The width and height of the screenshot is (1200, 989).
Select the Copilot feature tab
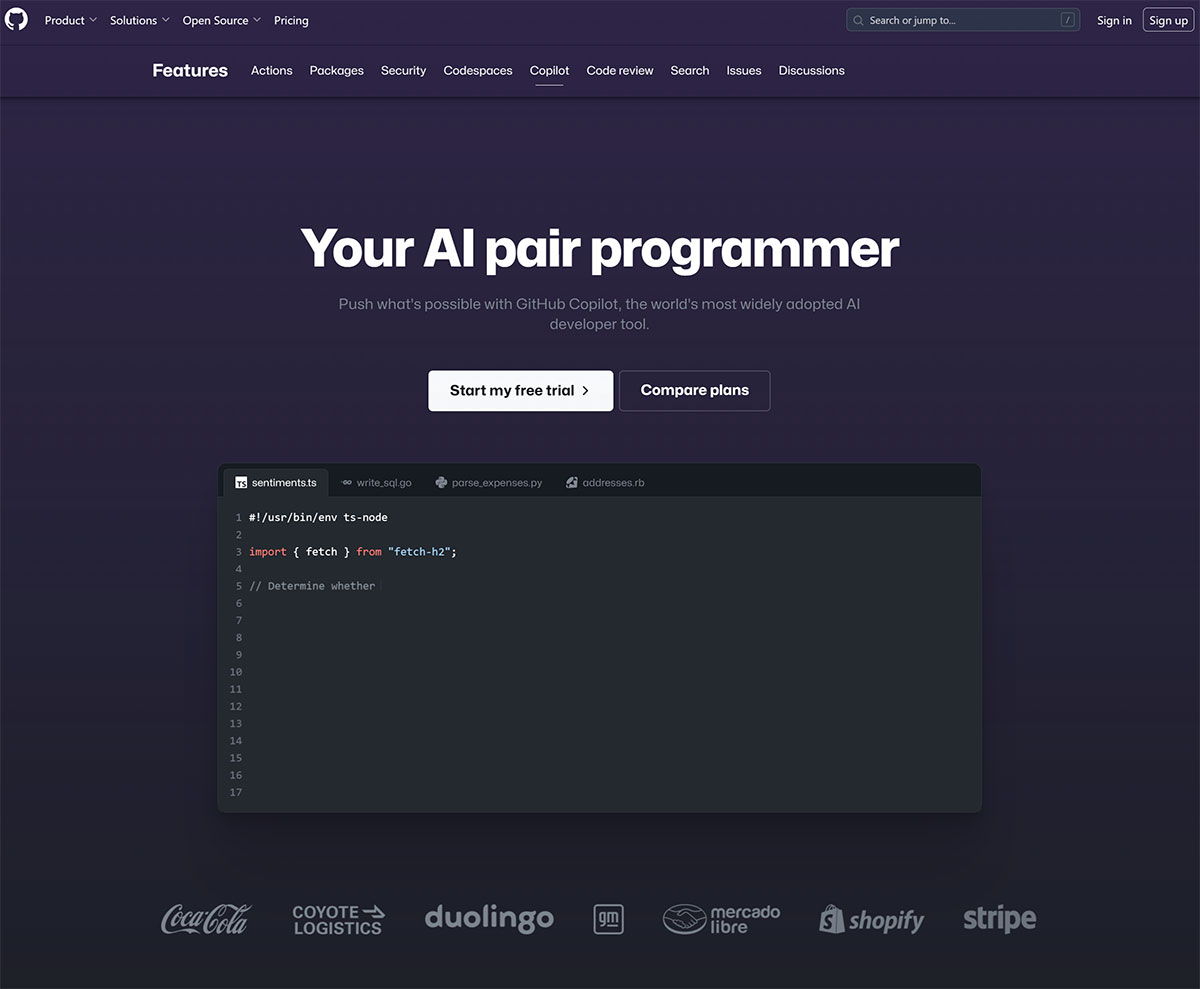(x=550, y=71)
